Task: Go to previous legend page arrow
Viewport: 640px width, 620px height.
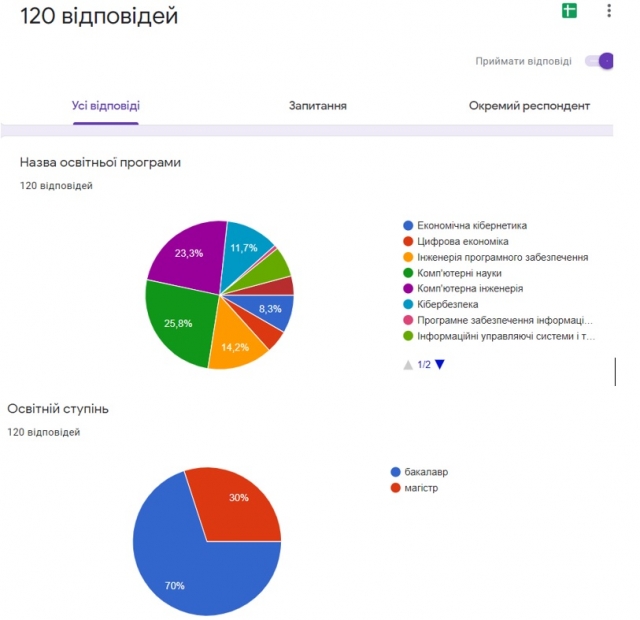Action: click(408, 364)
